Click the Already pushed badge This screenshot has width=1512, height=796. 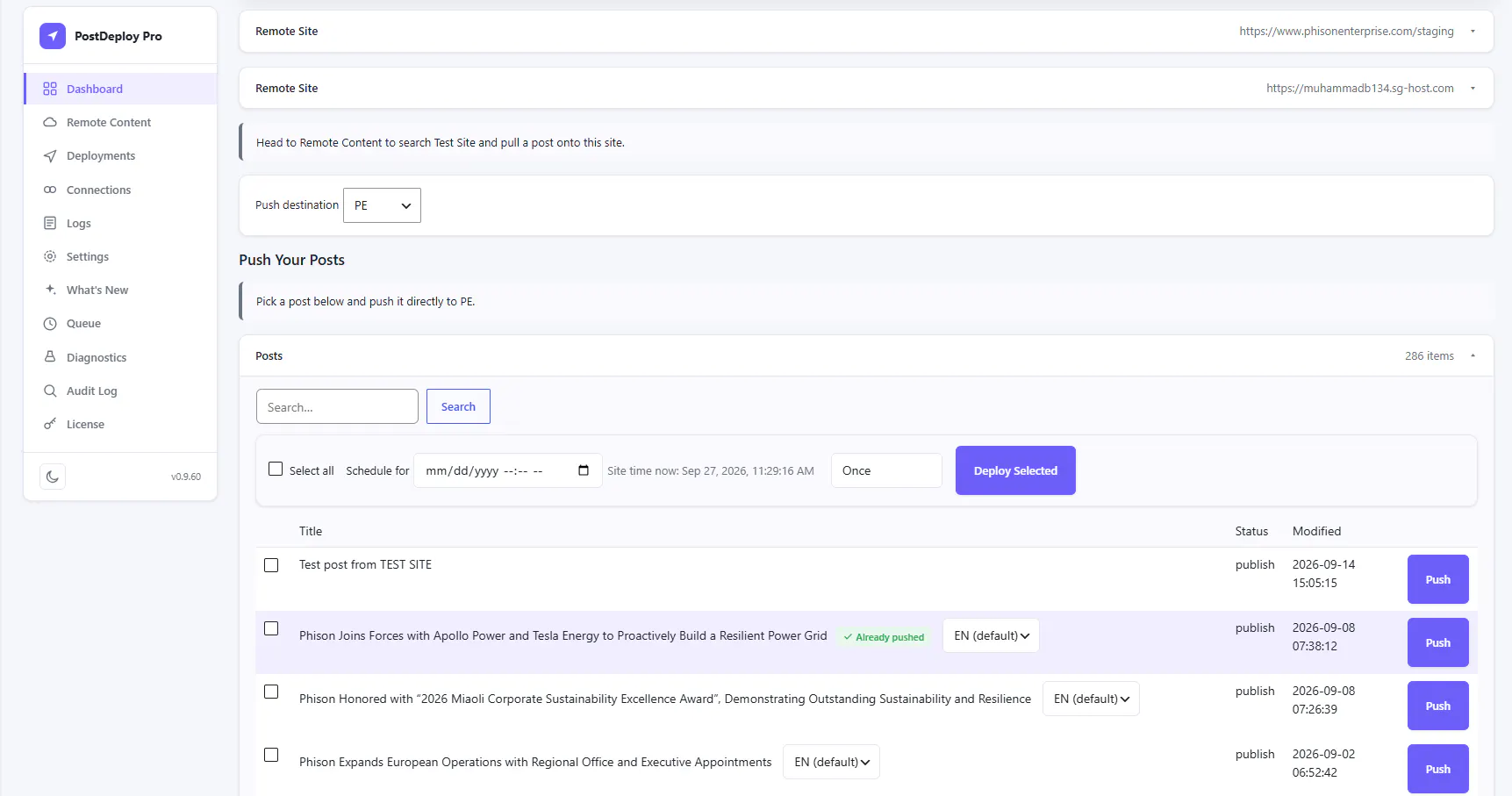point(884,637)
